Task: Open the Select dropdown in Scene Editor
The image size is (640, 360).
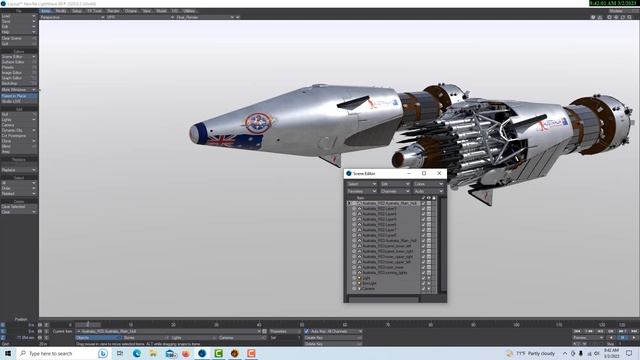Action: 362,184
